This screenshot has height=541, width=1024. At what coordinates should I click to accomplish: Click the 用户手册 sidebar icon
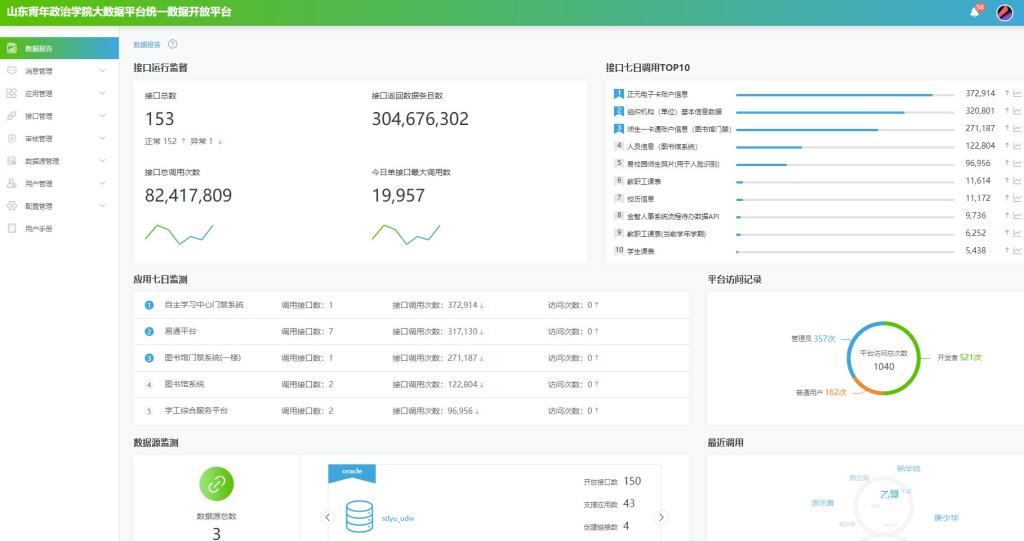(11, 229)
